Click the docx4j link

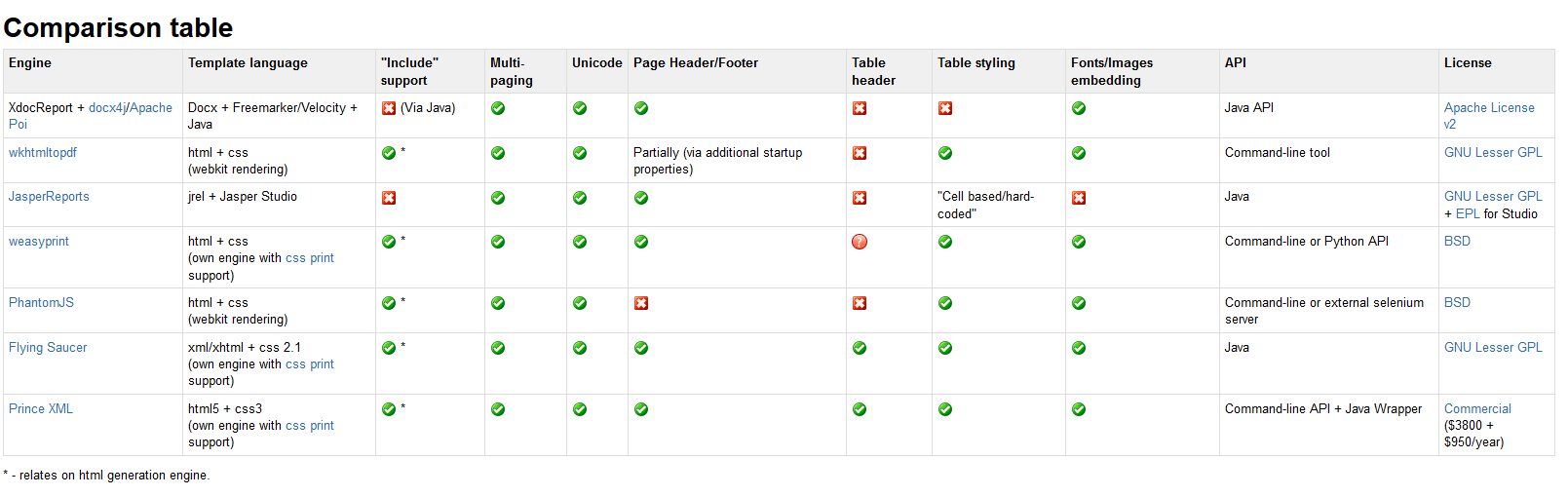[107, 108]
